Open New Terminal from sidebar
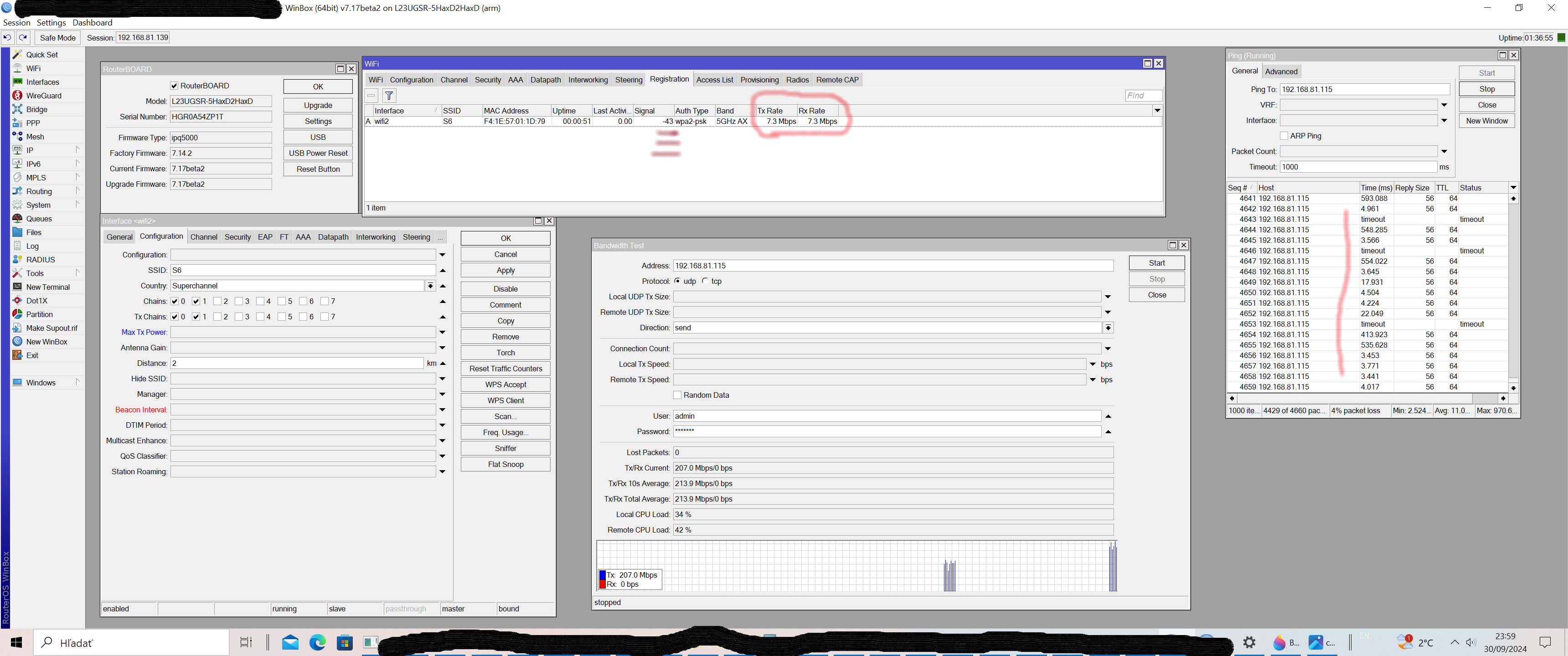Viewport: 1568px width, 656px height. click(18, 287)
